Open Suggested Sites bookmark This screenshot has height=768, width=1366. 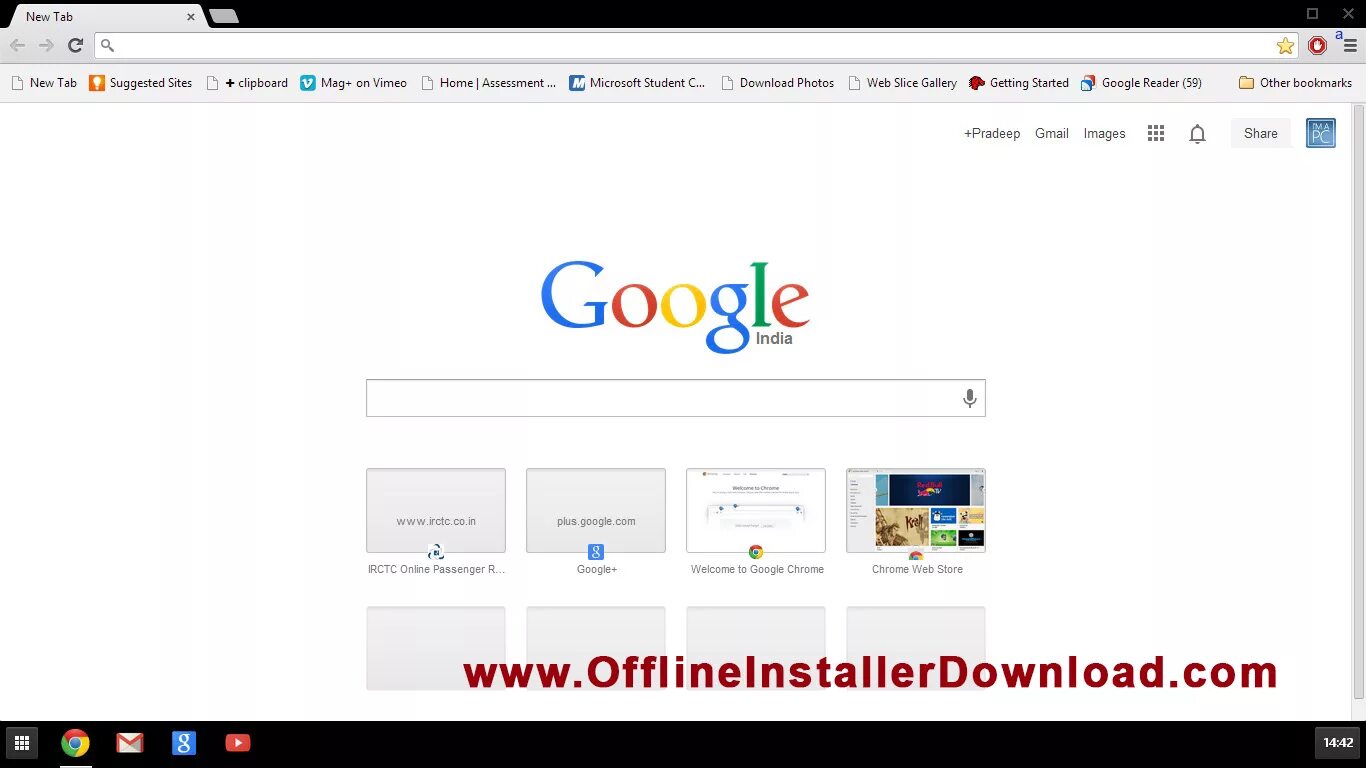[141, 83]
